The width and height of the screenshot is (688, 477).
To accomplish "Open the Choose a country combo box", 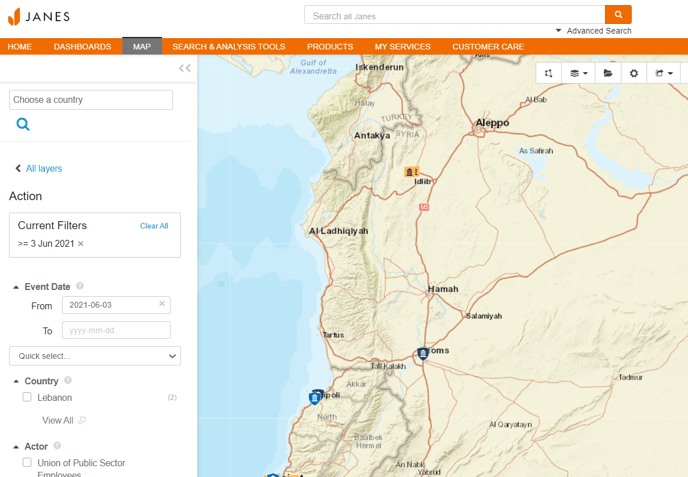I will coord(91,100).
